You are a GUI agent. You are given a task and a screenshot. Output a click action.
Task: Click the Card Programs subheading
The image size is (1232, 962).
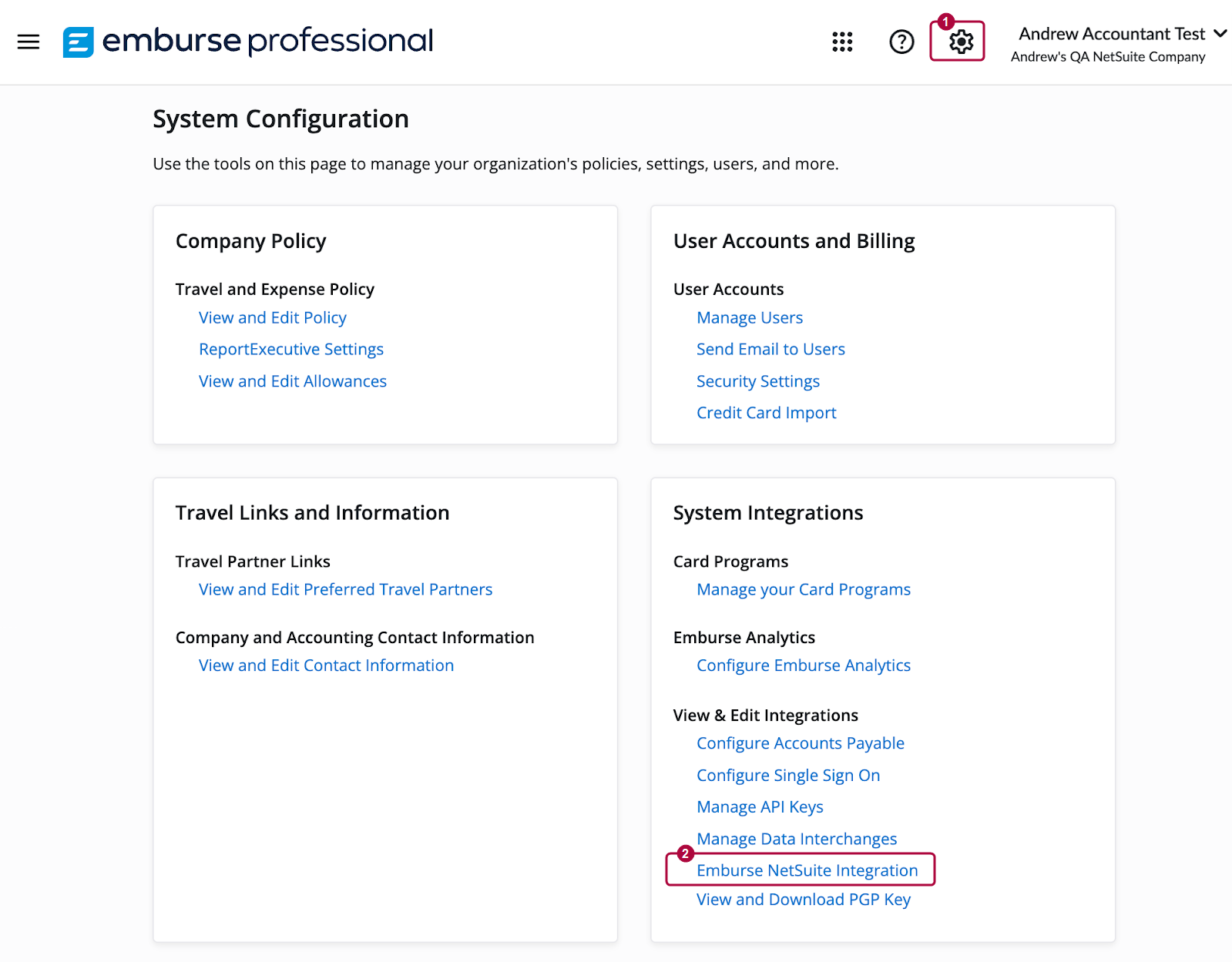pyautogui.click(x=730, y=561)
